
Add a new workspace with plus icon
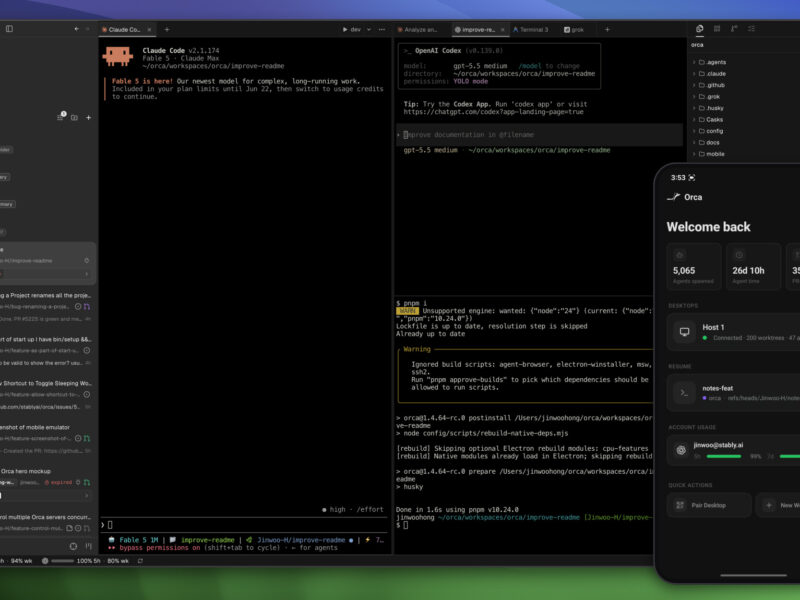click(88, 118)
